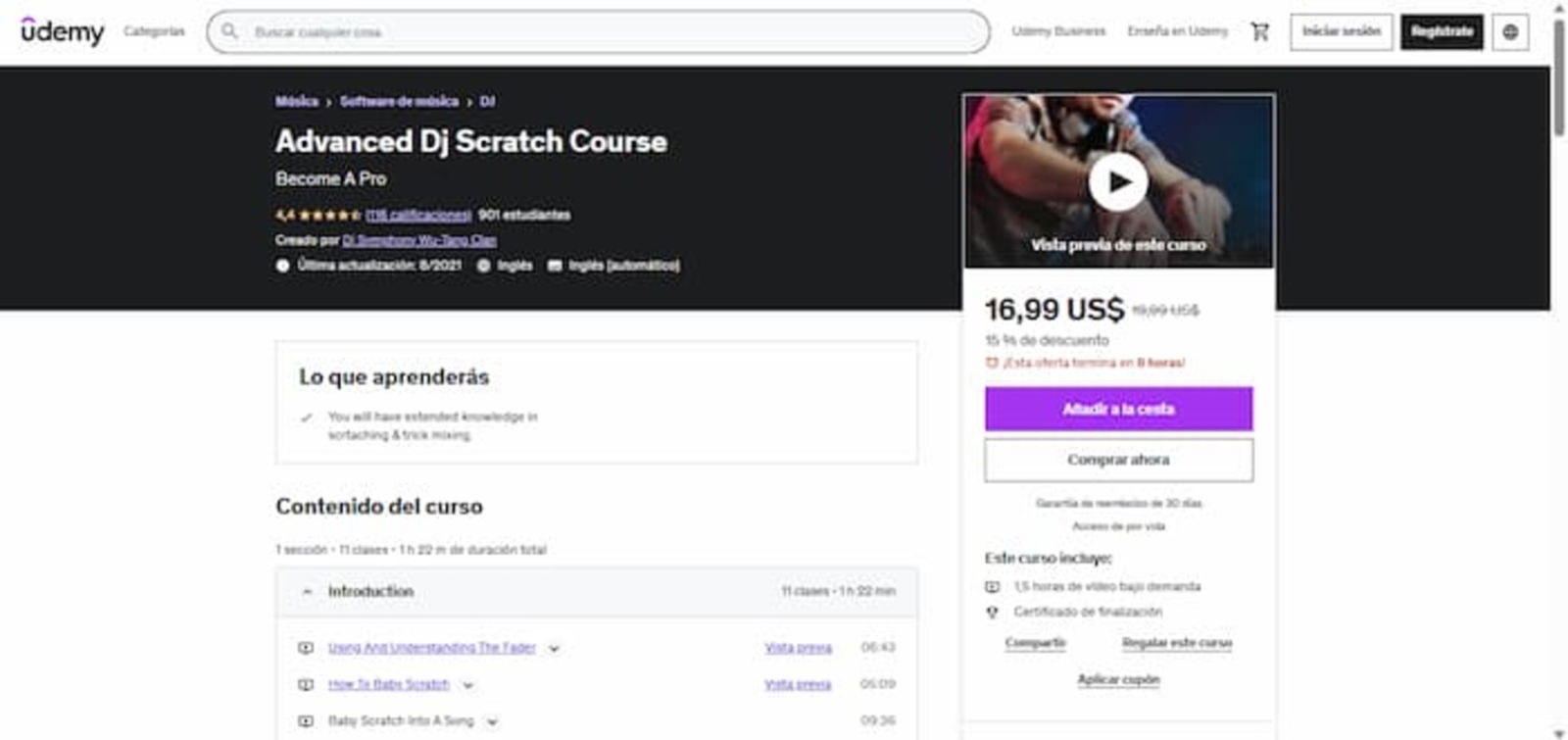Open the language globe selector

point(1510,31)
